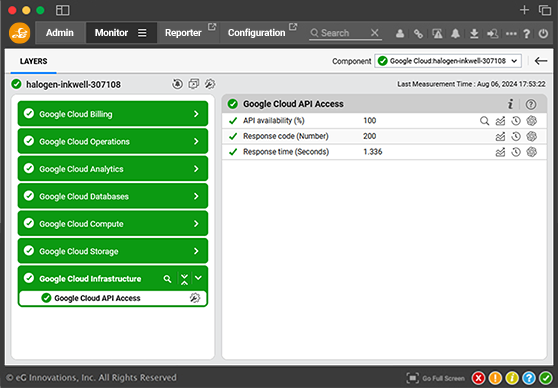Open the alarm warning triangle icon
Viewport: 558px width, 388px height.
[x=437, y=34]
